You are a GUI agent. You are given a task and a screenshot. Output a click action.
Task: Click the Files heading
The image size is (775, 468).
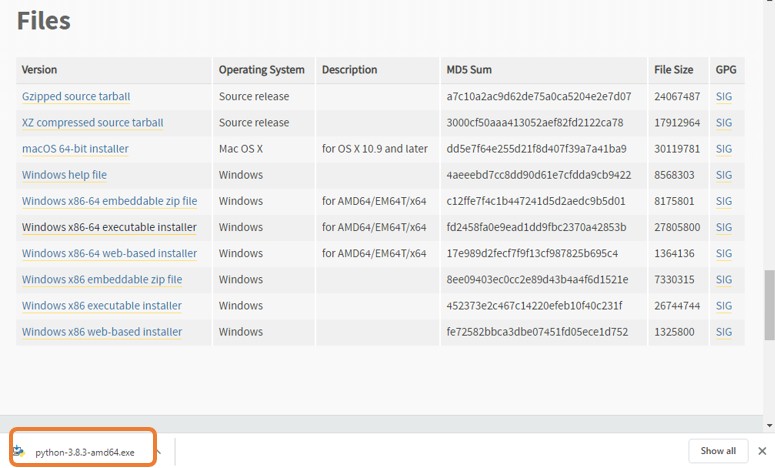point(43,21)
